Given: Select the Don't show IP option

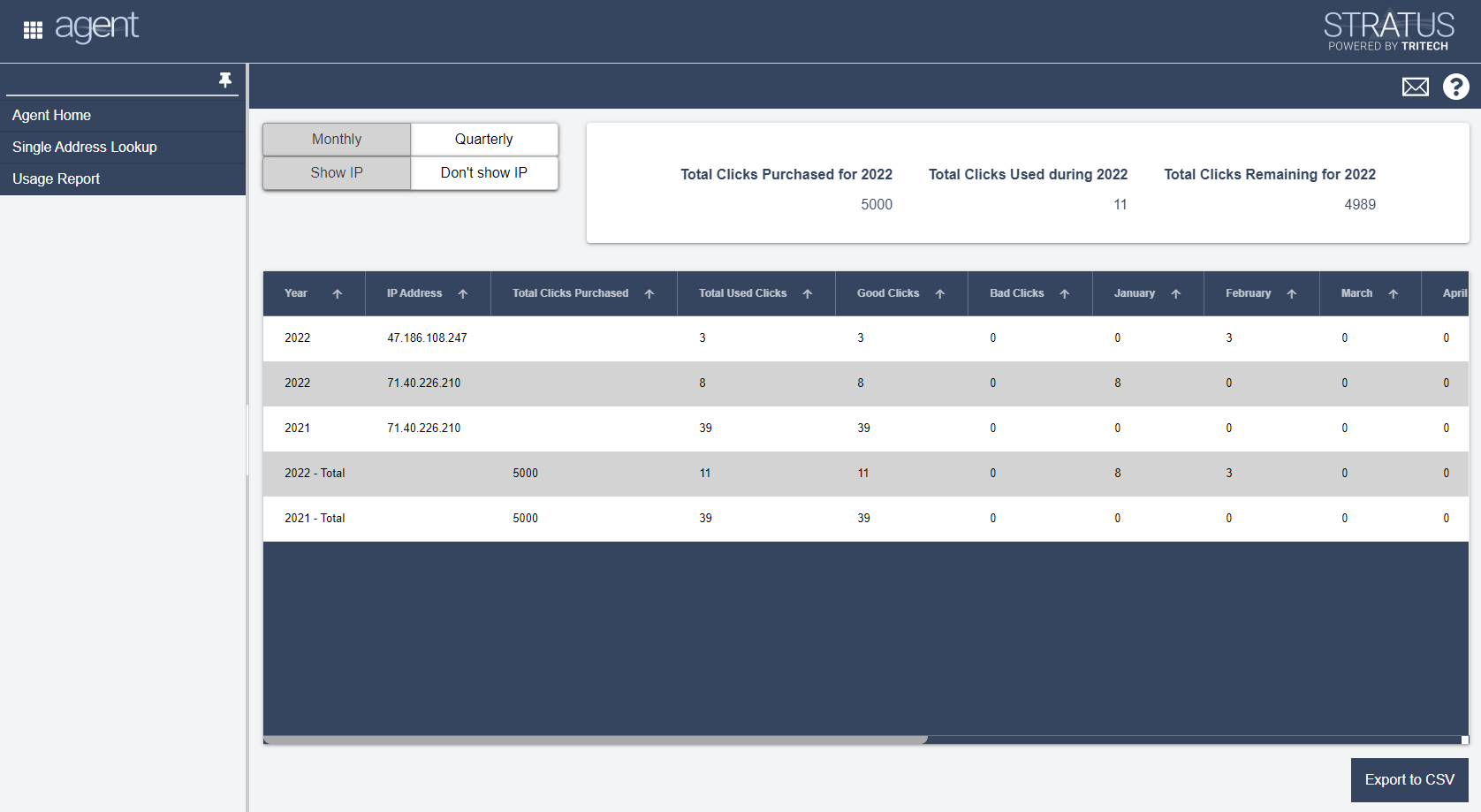Looking at the screenshot, I should click(x=483, y=173).
